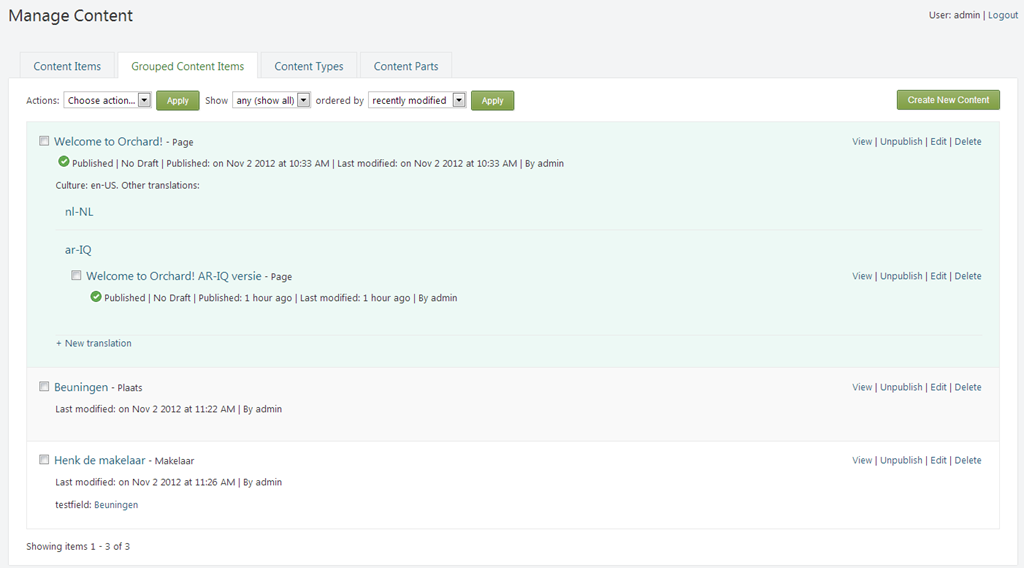Log out via the Logout link

click(x=1002, y=16)
